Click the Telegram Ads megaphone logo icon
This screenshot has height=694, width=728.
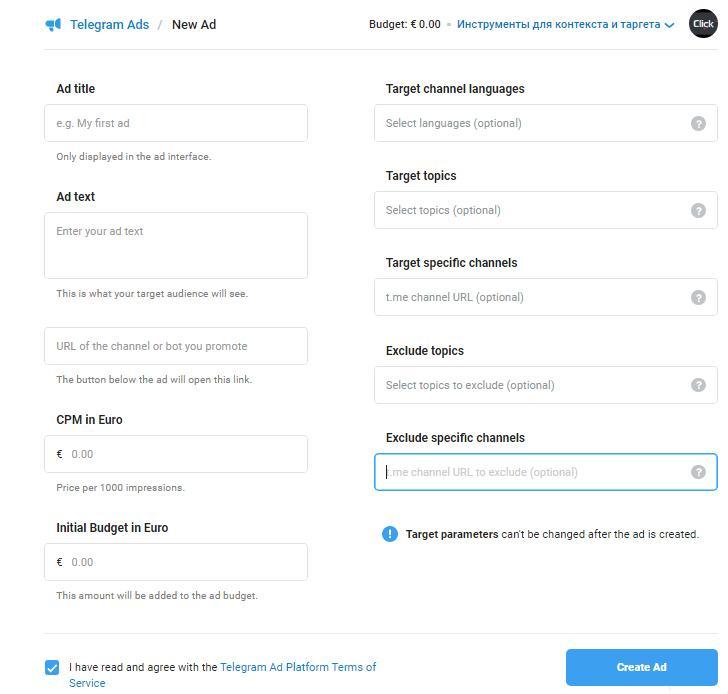[53, 24]
